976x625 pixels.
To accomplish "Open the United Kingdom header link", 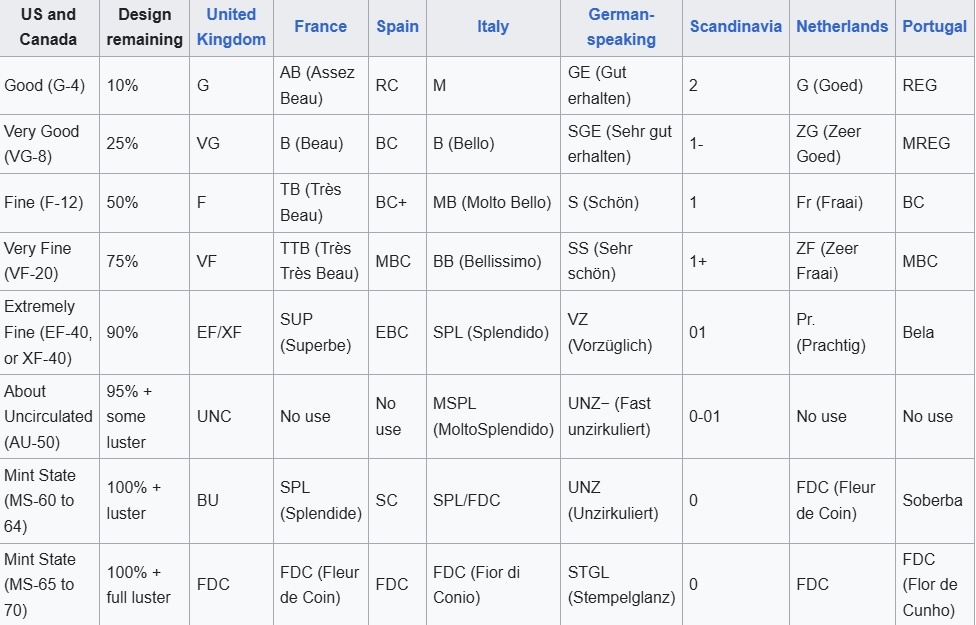I will (x=231, y=27).
